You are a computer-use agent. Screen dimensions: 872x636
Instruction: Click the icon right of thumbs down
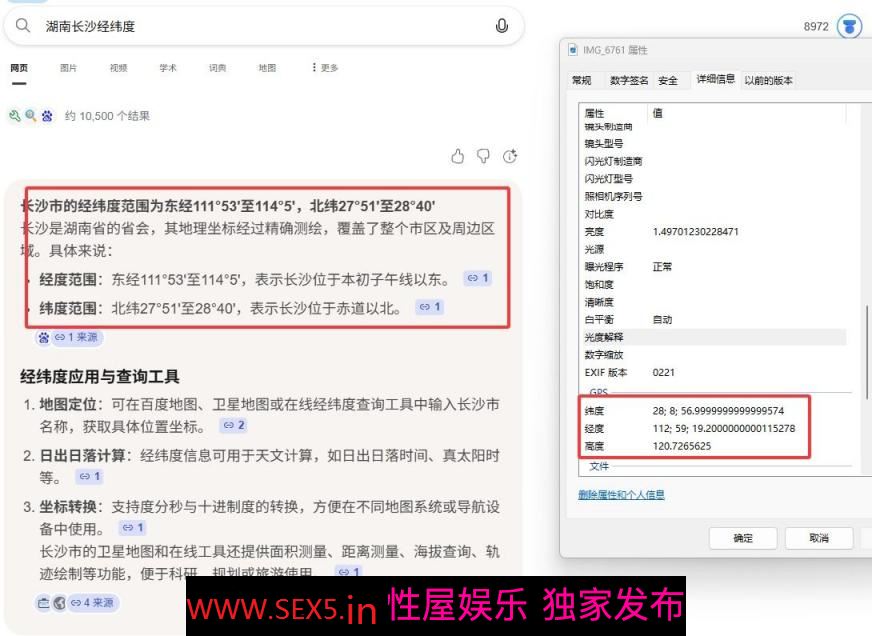510,156
